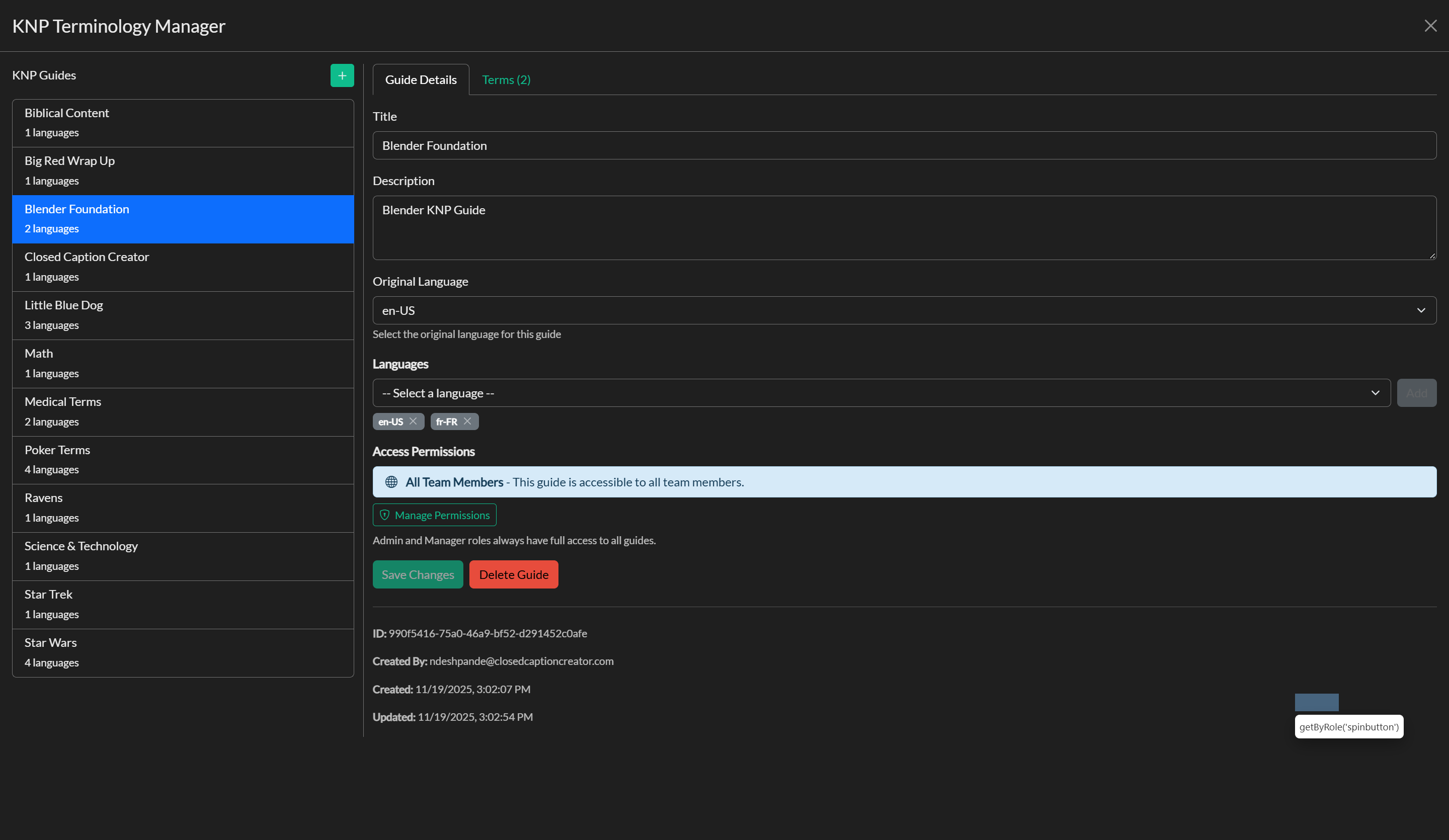This screenshot has height=840, width=1449.
Task: Save changes to the guide
Action: (418, 574)
